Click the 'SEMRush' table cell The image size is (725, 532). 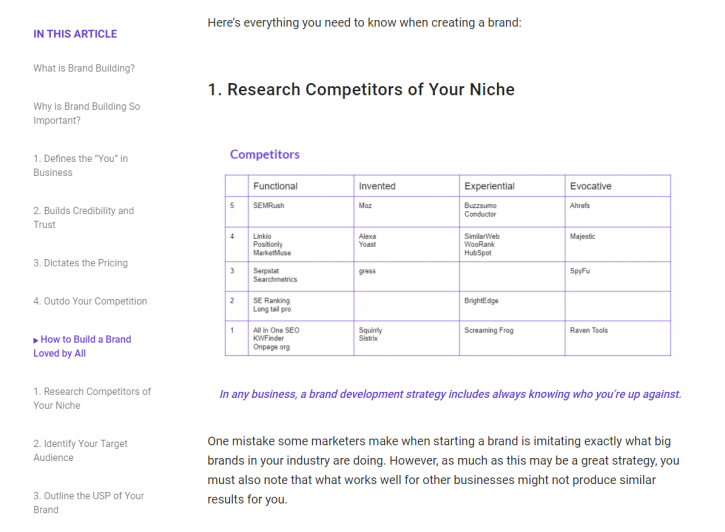(301, 212)
